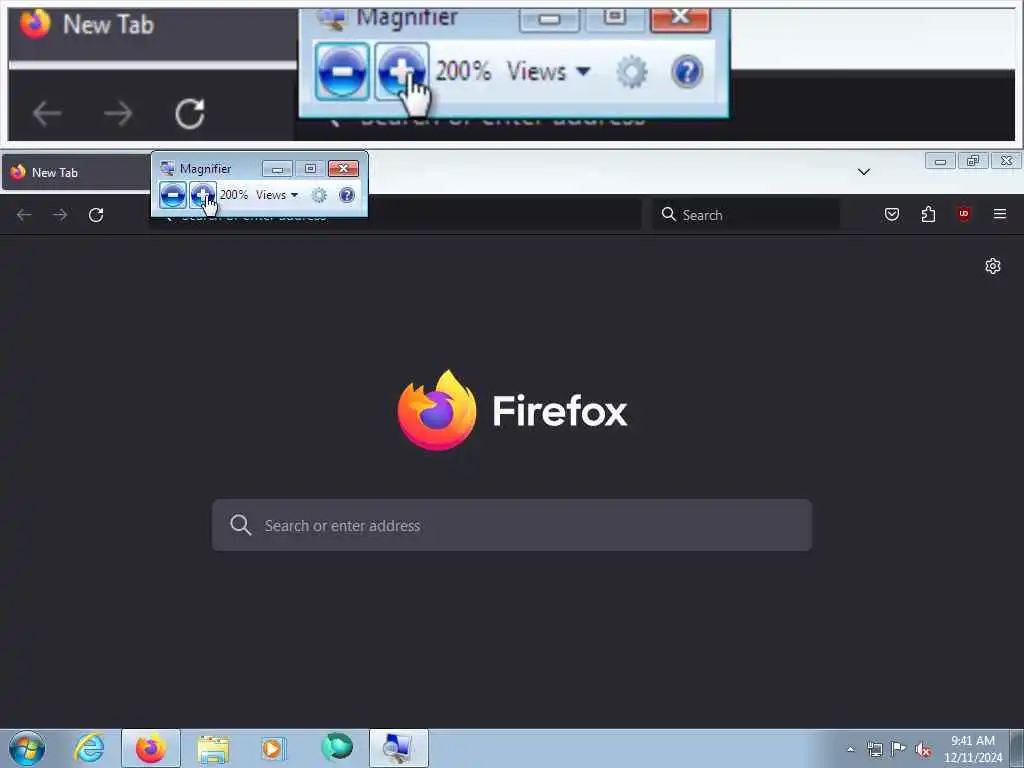The width and height of the screenshot is (1024, 768).
Task: Open Save to Pocket icon
Action: [x=892, y=214]
